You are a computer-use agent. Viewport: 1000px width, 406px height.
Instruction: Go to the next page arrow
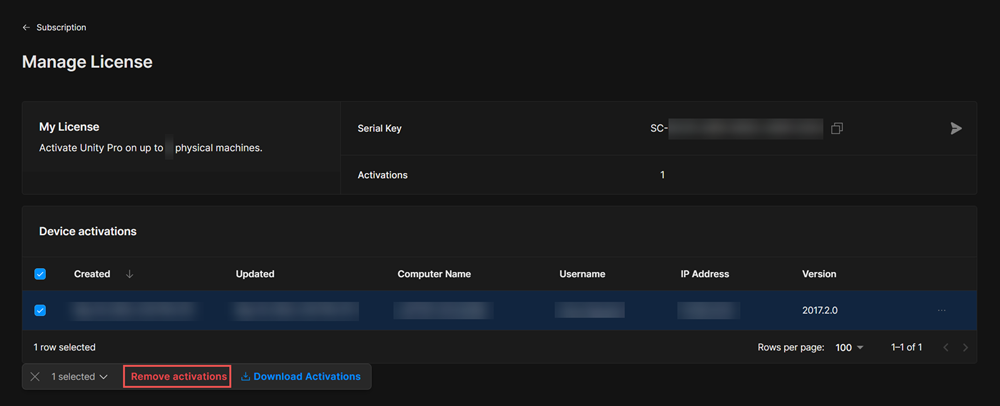tap(965, 347)
